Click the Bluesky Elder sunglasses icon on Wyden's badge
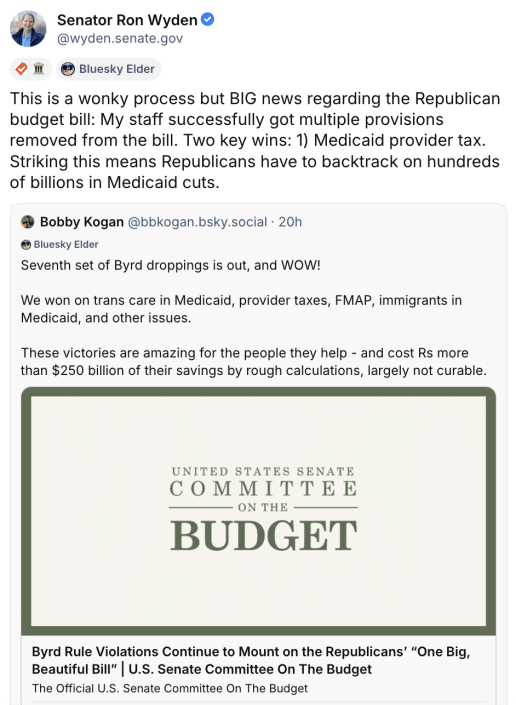This screenshot has width=516, height=705. (x=68, y=69)
